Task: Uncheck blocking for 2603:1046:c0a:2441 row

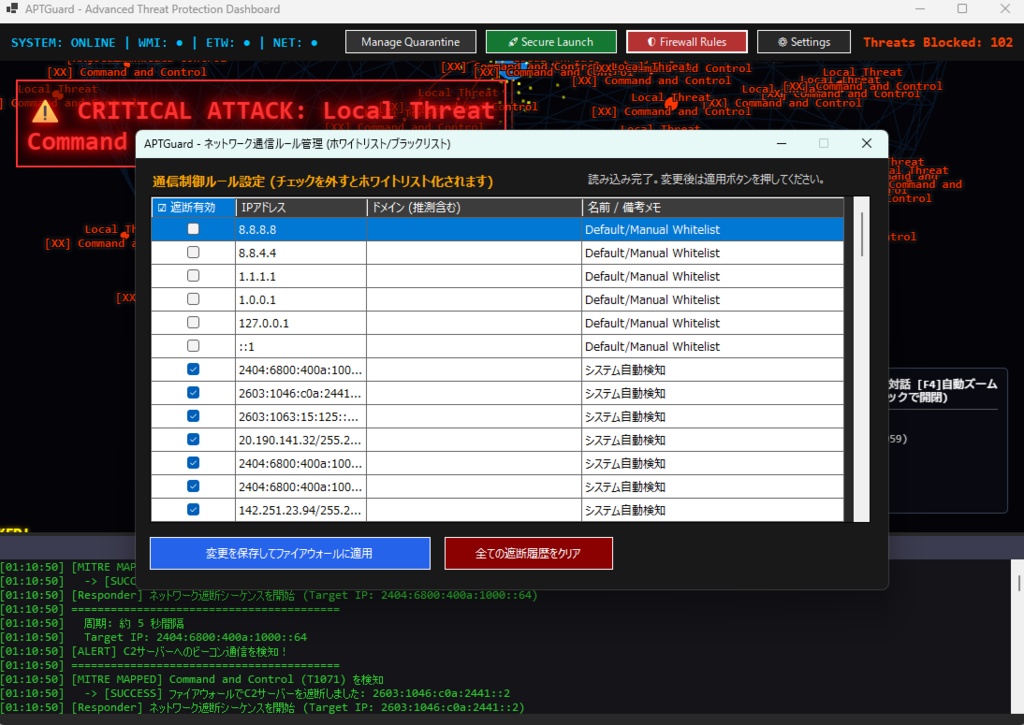Action: point(193,393)
